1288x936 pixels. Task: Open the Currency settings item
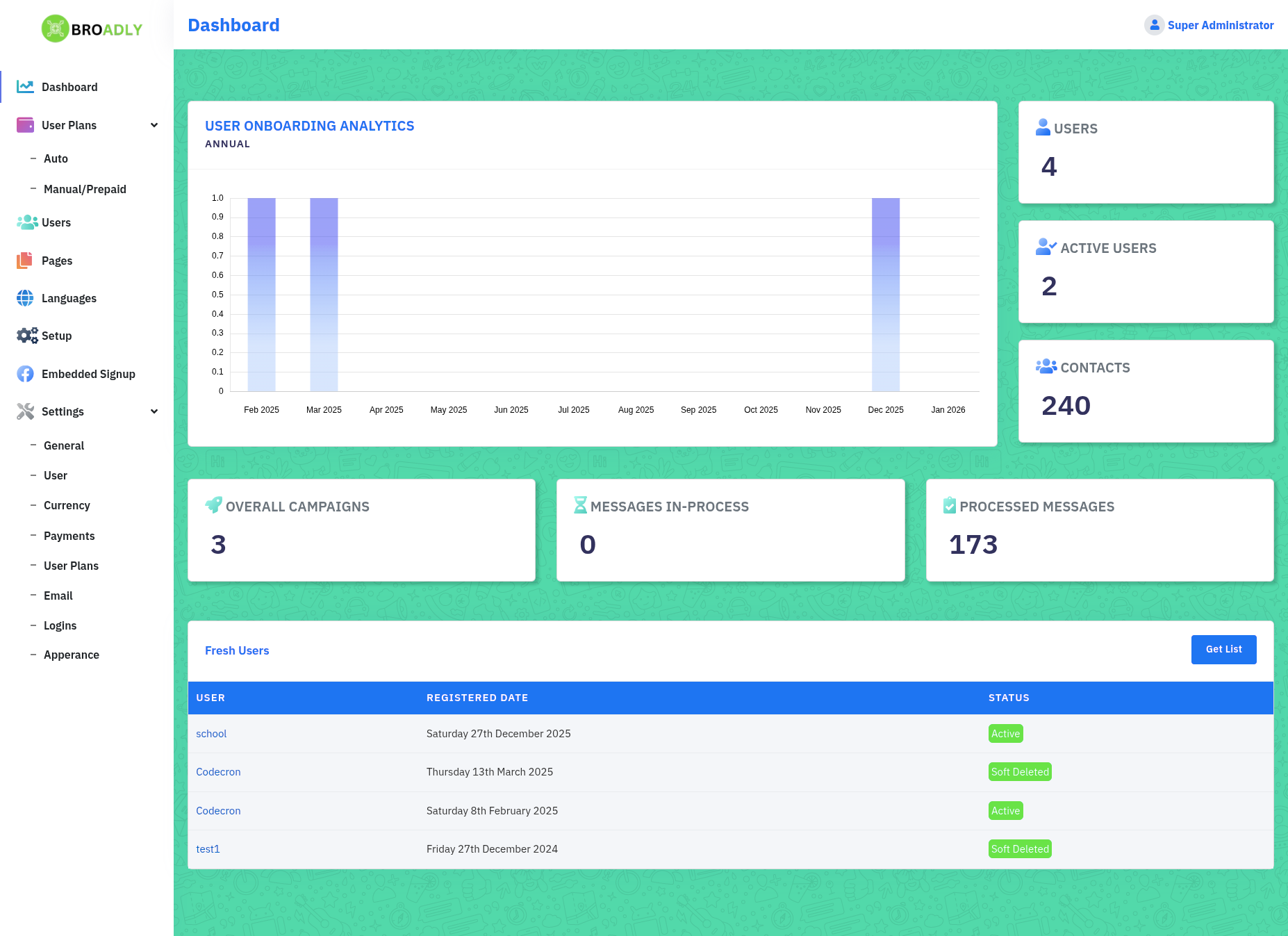67,505
